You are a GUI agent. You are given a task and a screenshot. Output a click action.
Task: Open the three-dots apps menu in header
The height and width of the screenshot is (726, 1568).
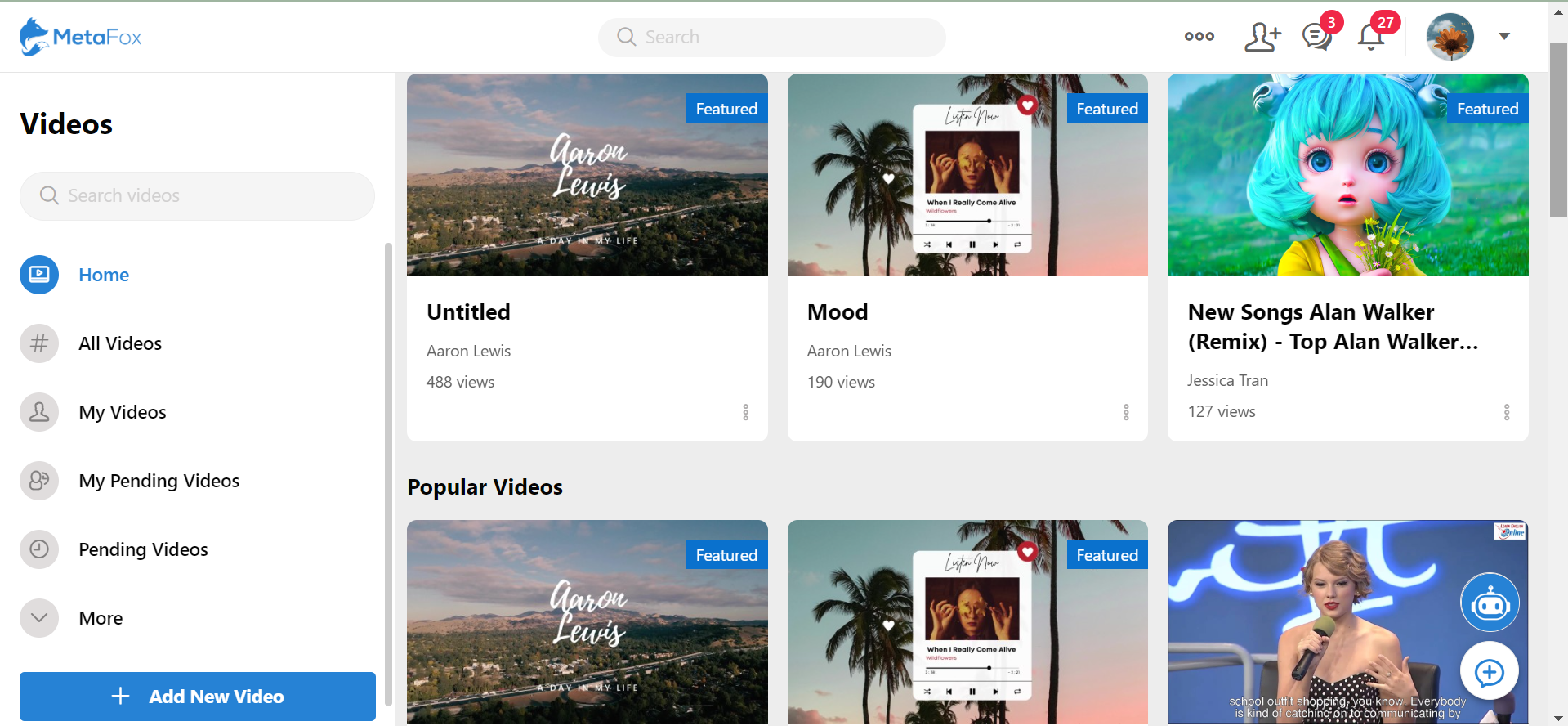coord(1199,37)
